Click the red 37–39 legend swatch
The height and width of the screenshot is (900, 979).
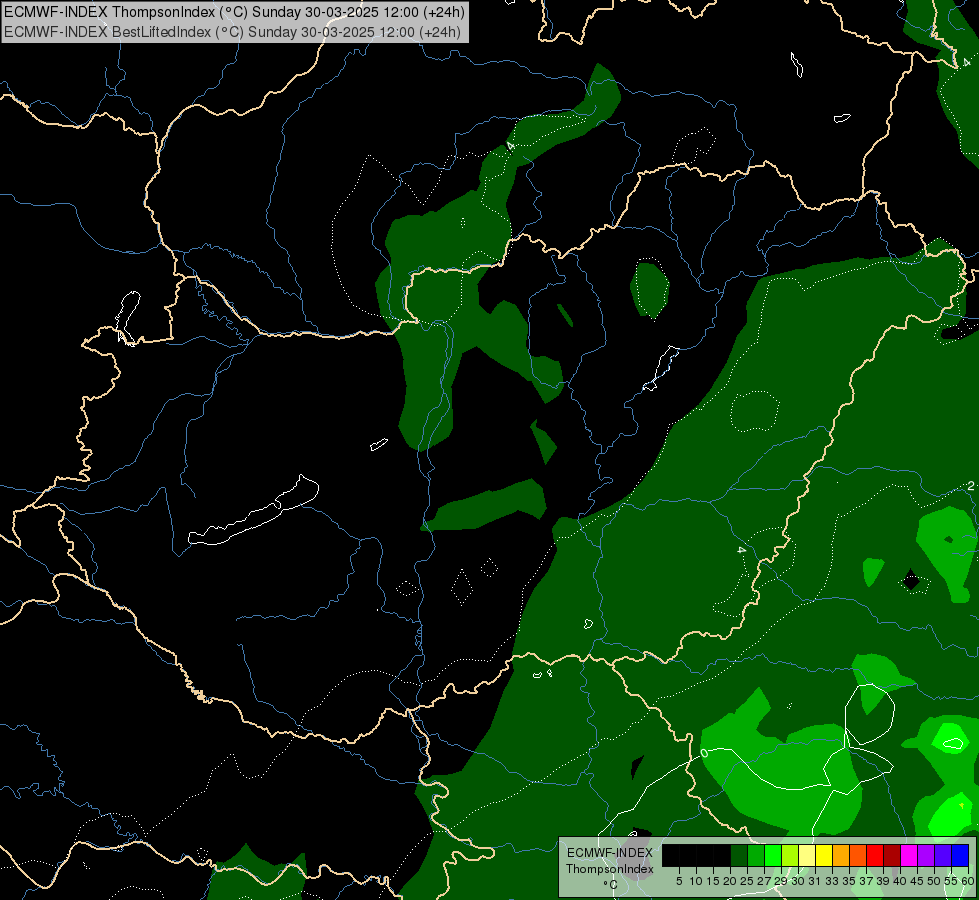[875, 855]
